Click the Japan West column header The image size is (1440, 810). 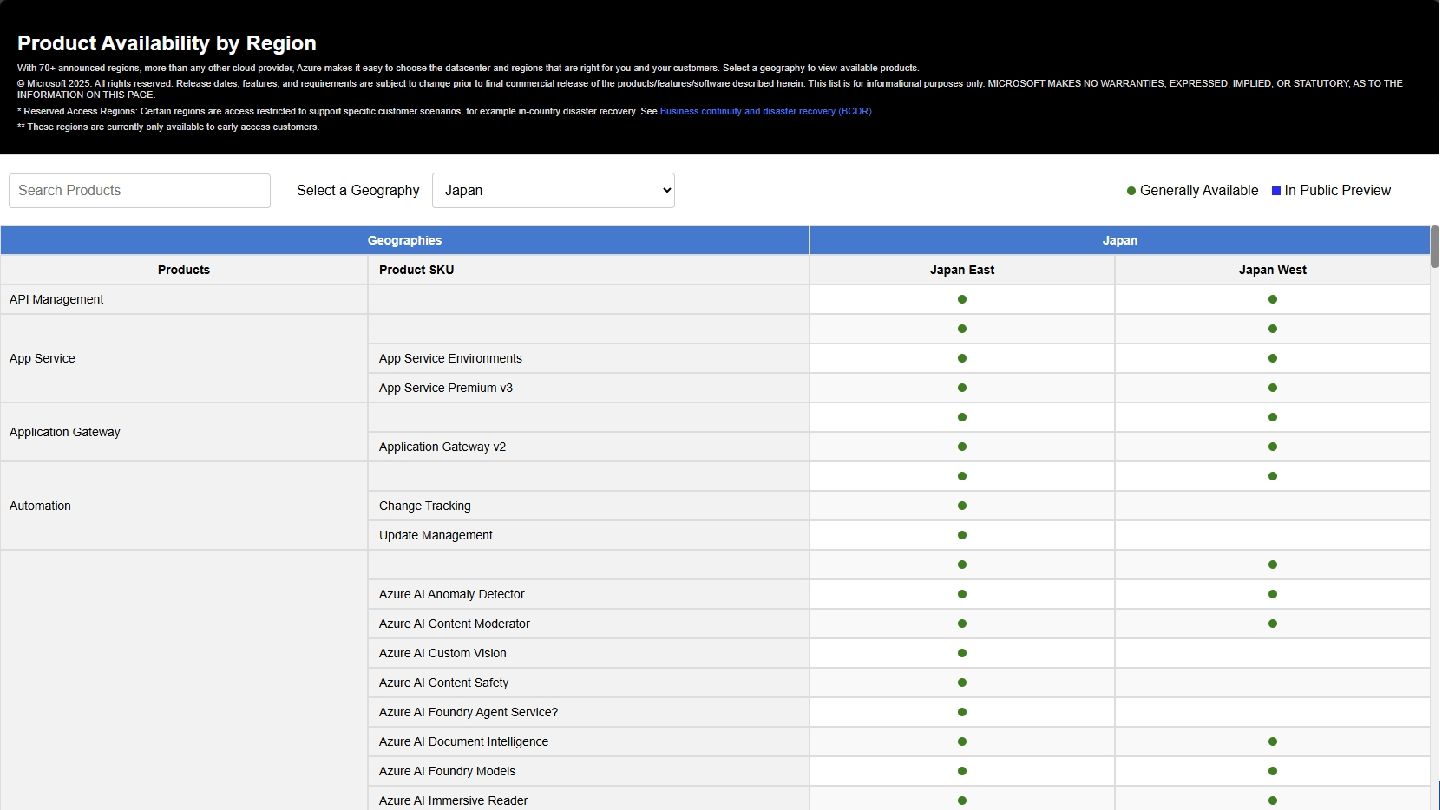(x=1272, y=270)
